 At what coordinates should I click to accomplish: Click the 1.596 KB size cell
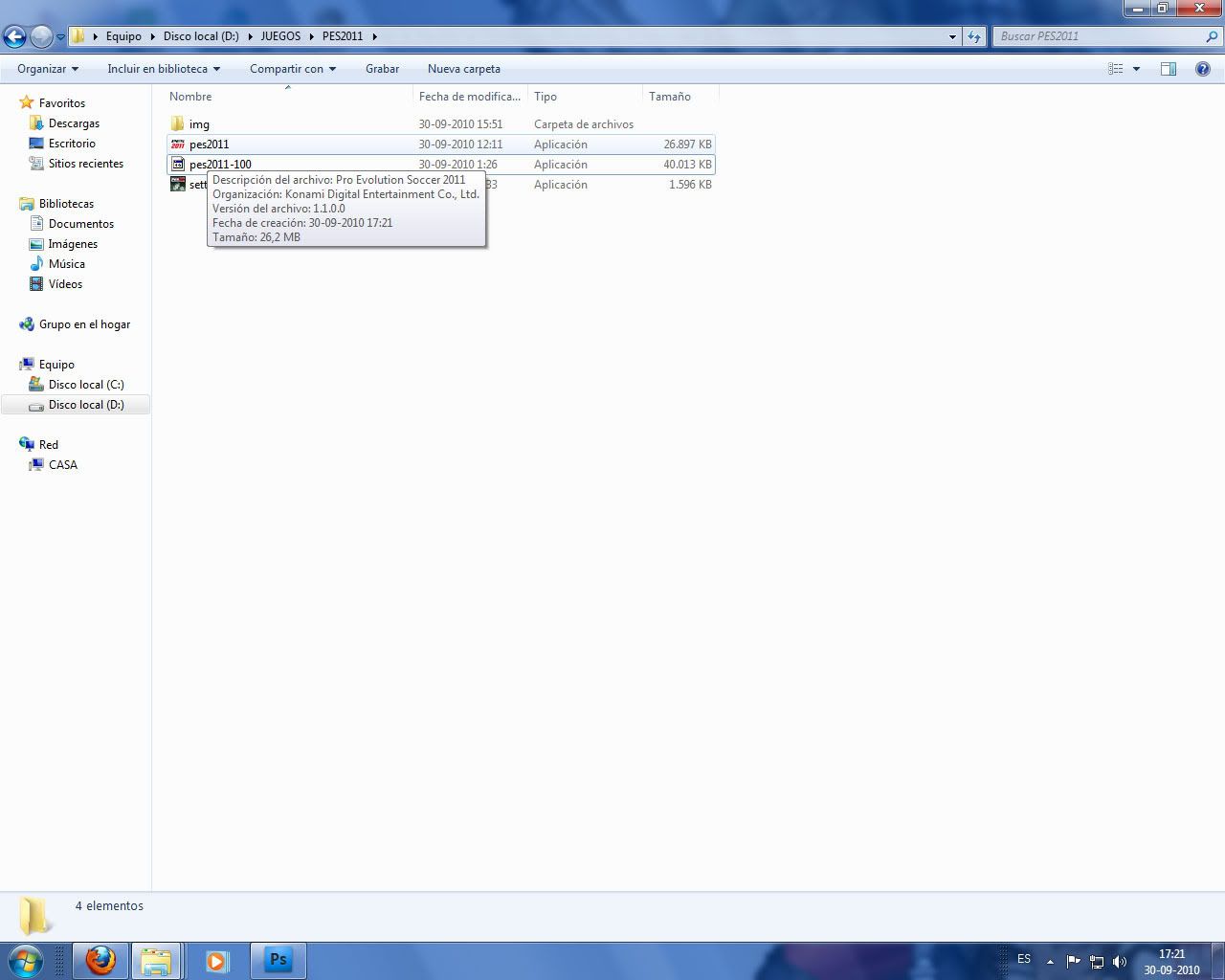tap(690, 185)
